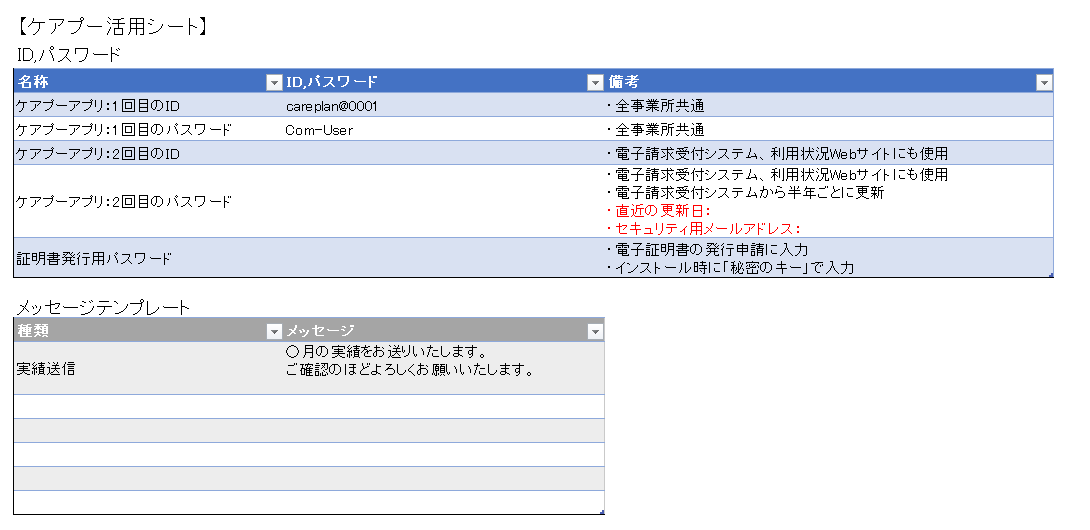Screen dimensions: 1090x530
Task: Click the empty password cell for 2回目のパスワード
Action: (x=440, y=201)
